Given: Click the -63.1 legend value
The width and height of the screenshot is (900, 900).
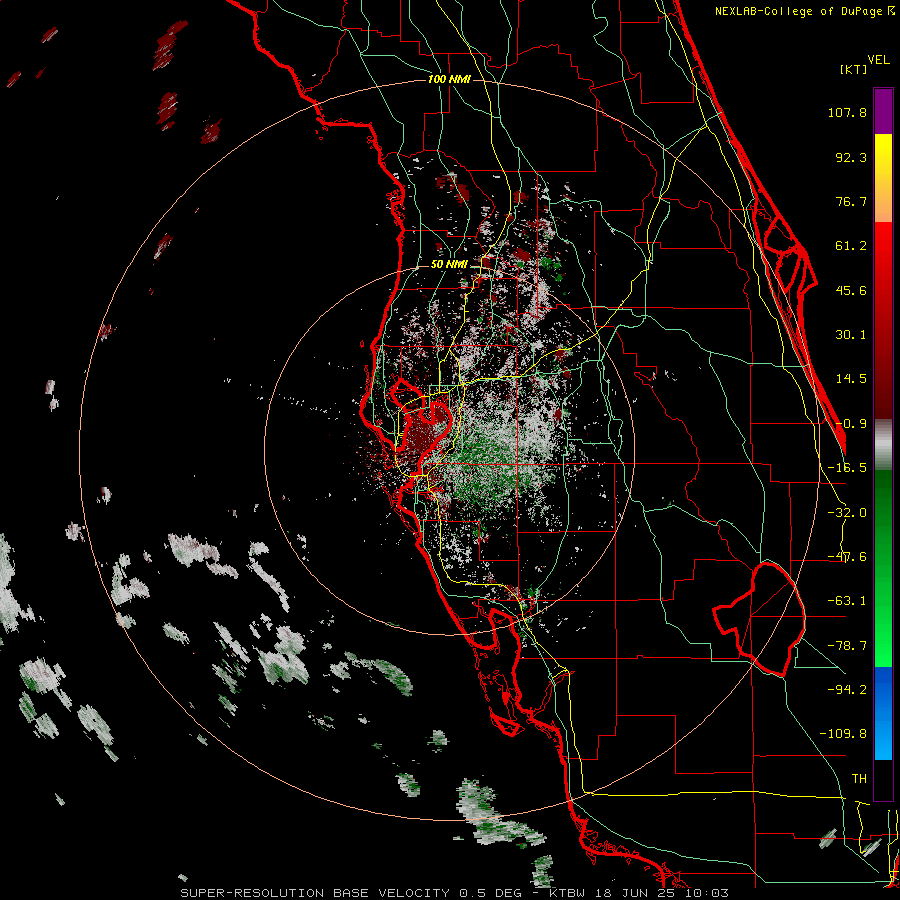Looking at the screenshot, I should tap(847, 601).
